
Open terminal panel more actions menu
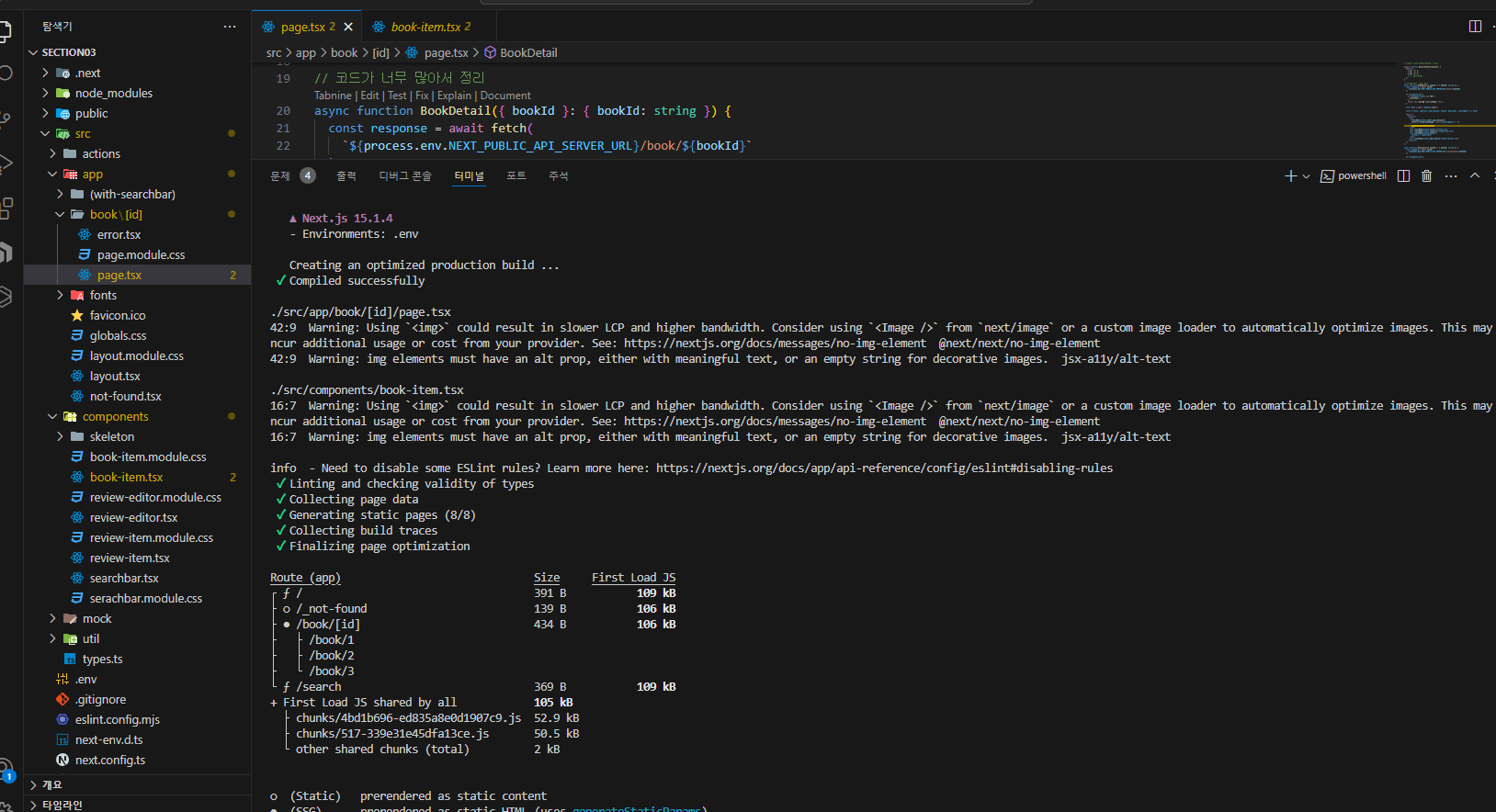point(1450,175)
